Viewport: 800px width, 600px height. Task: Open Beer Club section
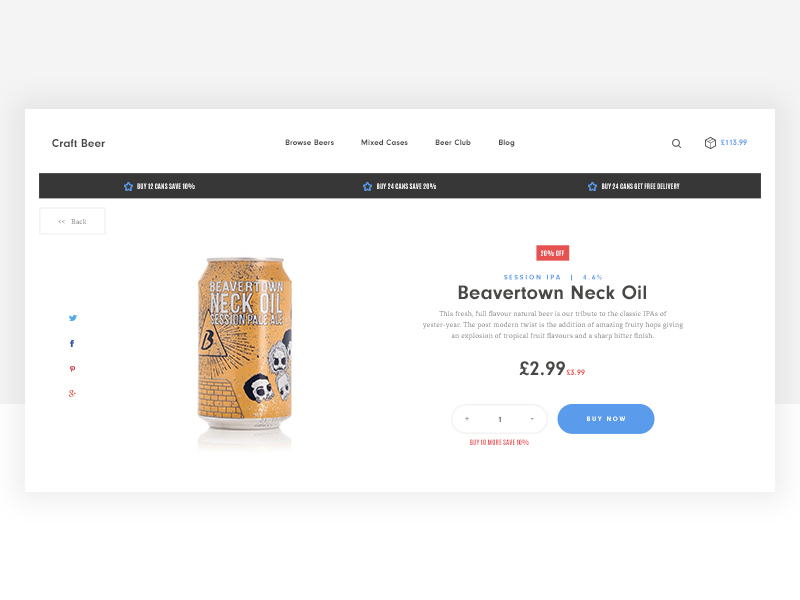453,142
